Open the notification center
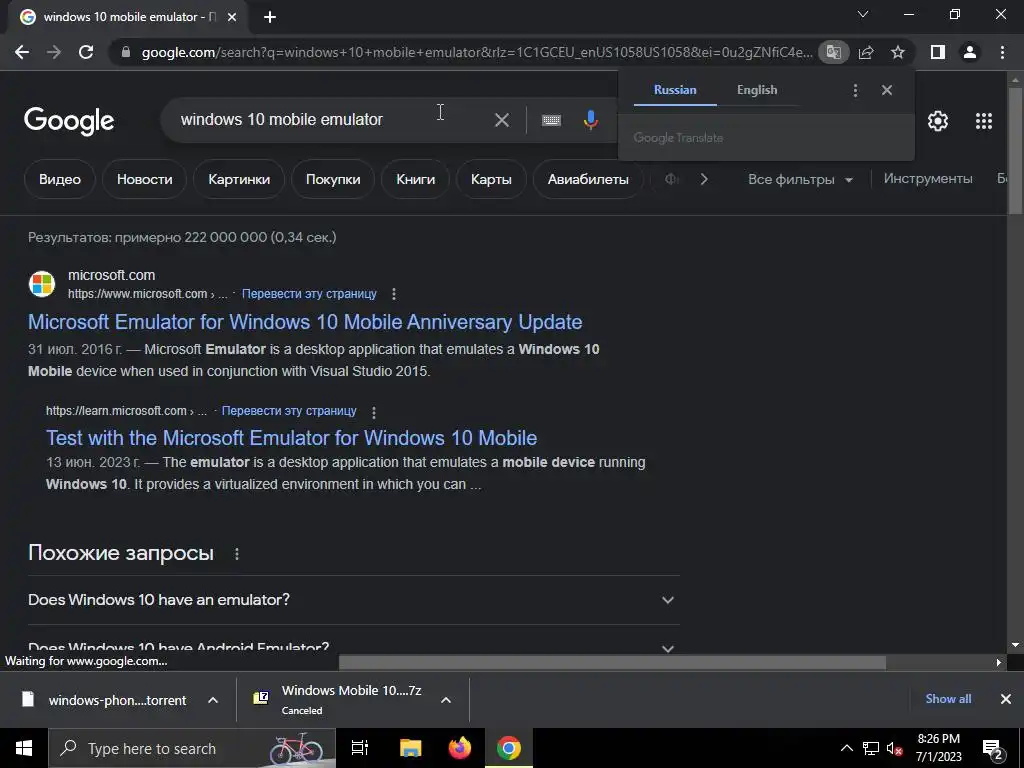The image size is (1024, 768). 993,749
